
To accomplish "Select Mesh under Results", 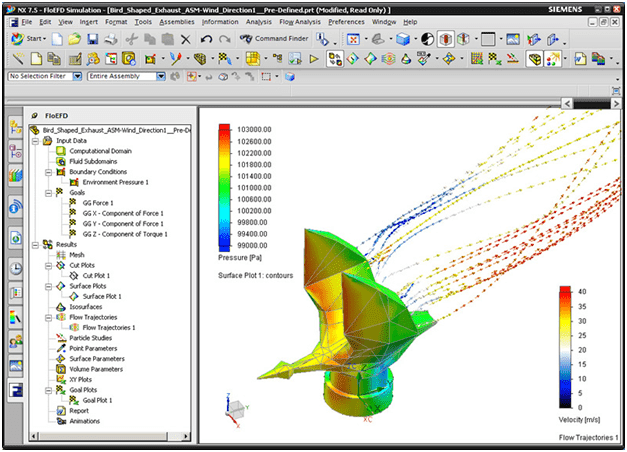I will (x=77, y=255).
